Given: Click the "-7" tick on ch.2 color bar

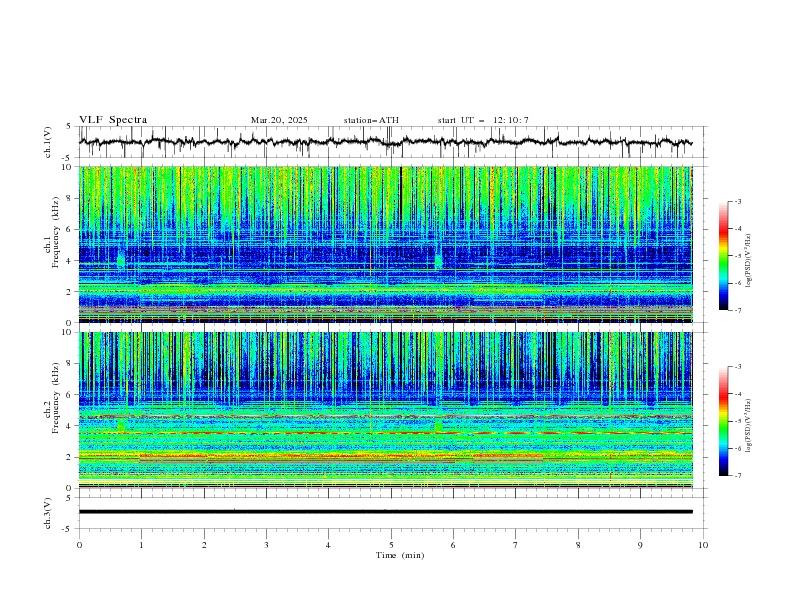Looking at the screenshot, I should point(738,476).
